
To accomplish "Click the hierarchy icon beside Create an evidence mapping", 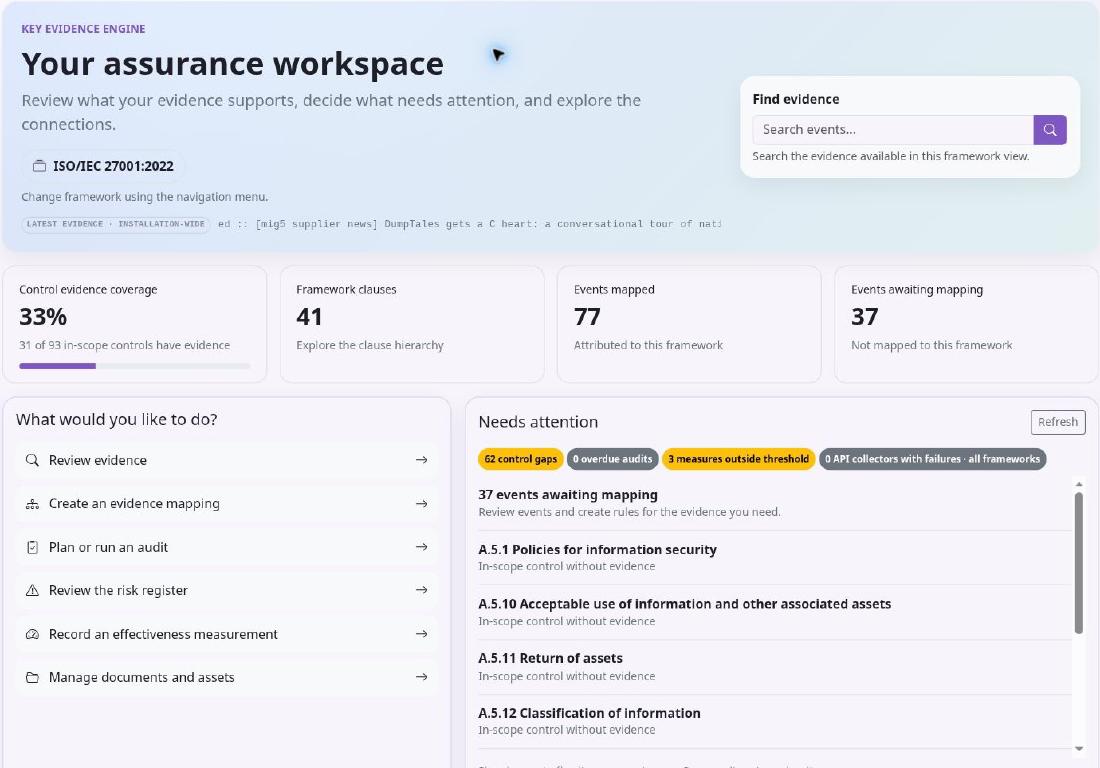I will (x=32, y=504).
